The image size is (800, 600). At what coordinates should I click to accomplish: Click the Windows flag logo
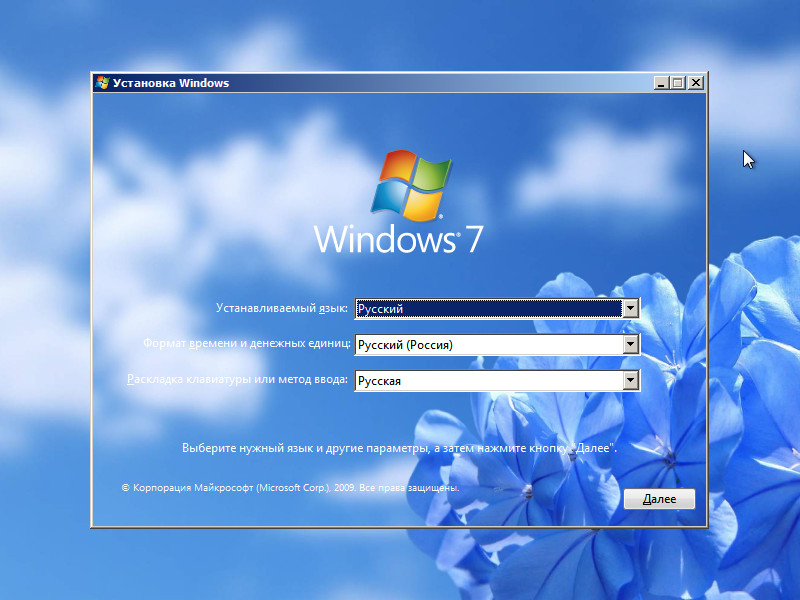[411, 186]
